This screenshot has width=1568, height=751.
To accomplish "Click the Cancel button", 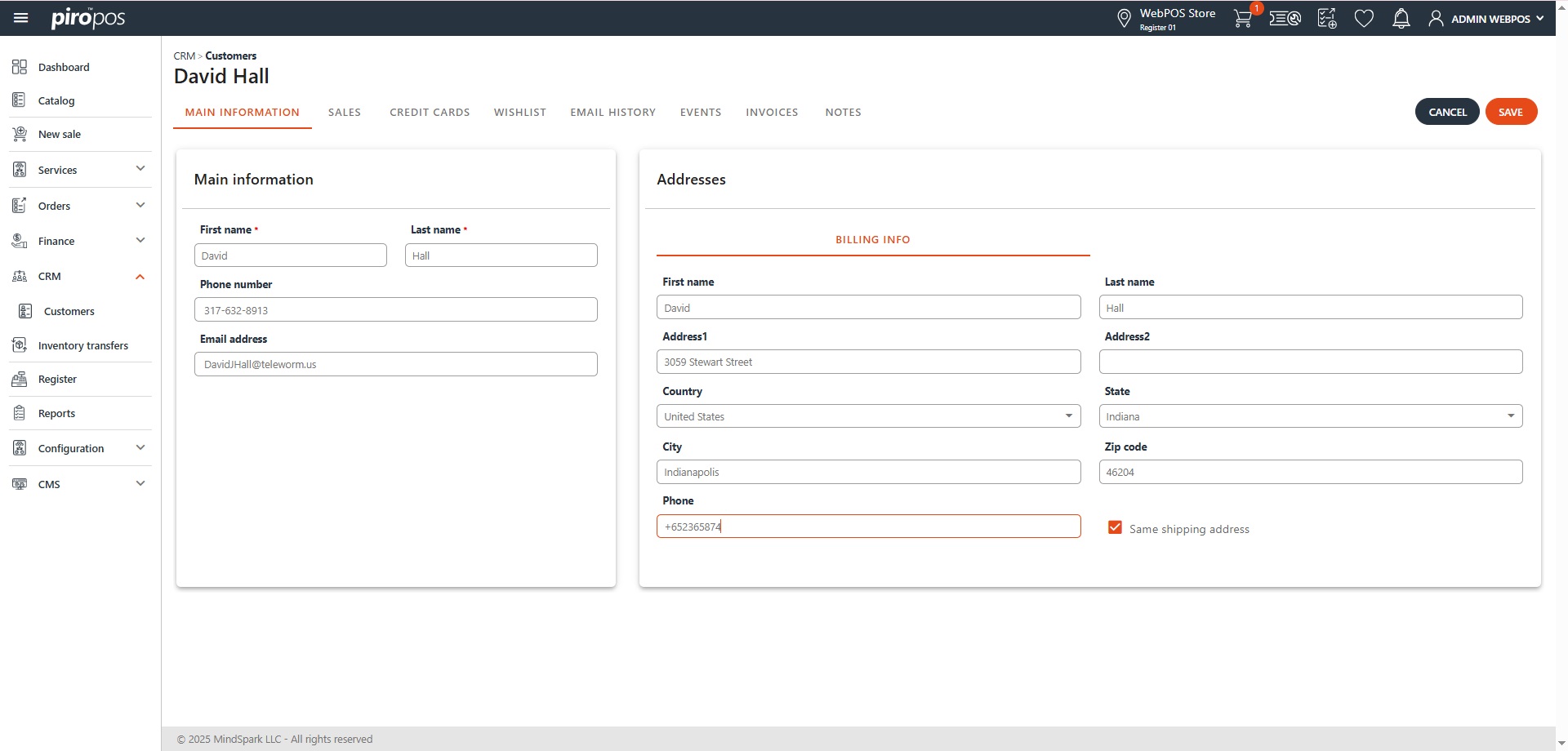I will pos(1447,112).
